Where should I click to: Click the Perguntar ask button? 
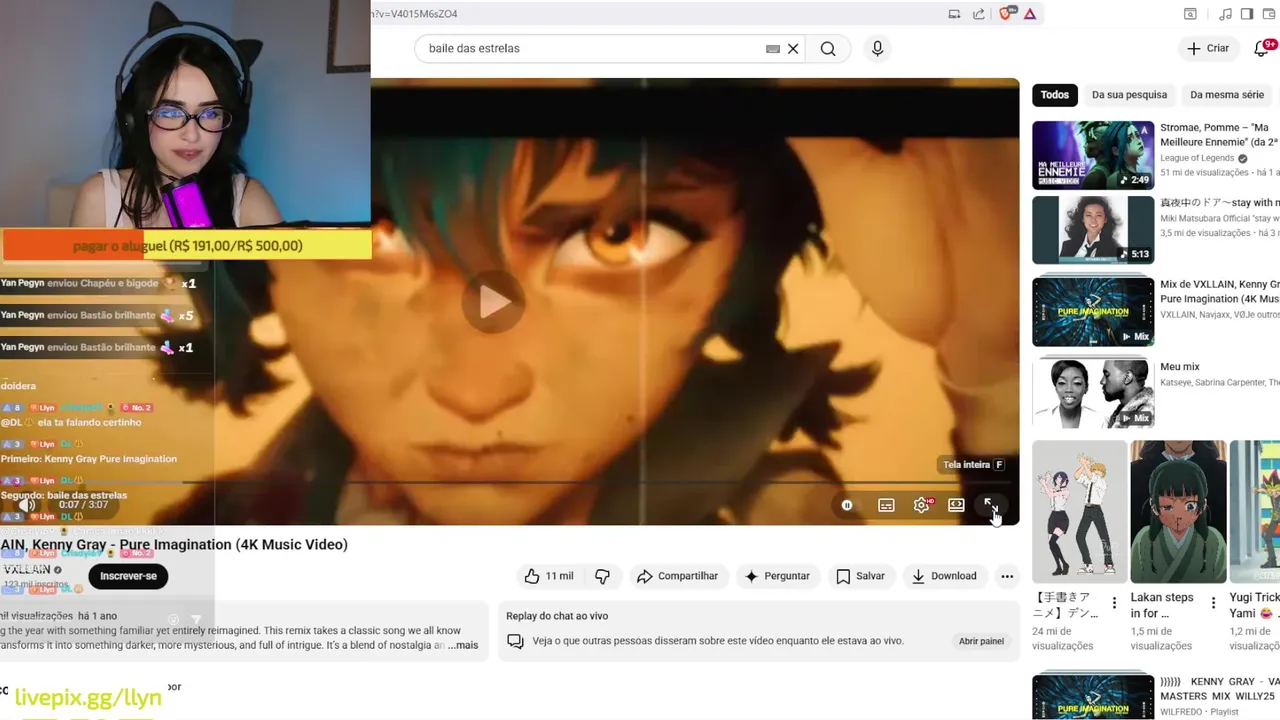[x=777, y=576]
